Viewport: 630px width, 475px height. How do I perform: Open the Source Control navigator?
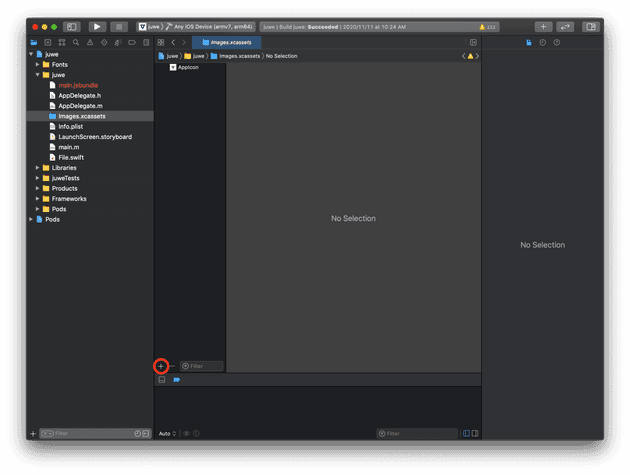[x=47, y=43]
